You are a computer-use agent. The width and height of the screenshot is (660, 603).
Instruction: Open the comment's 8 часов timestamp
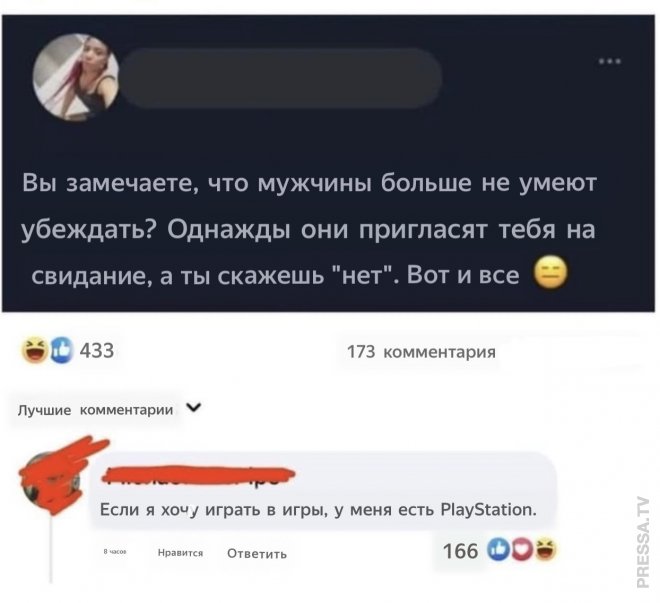point(115,551)
